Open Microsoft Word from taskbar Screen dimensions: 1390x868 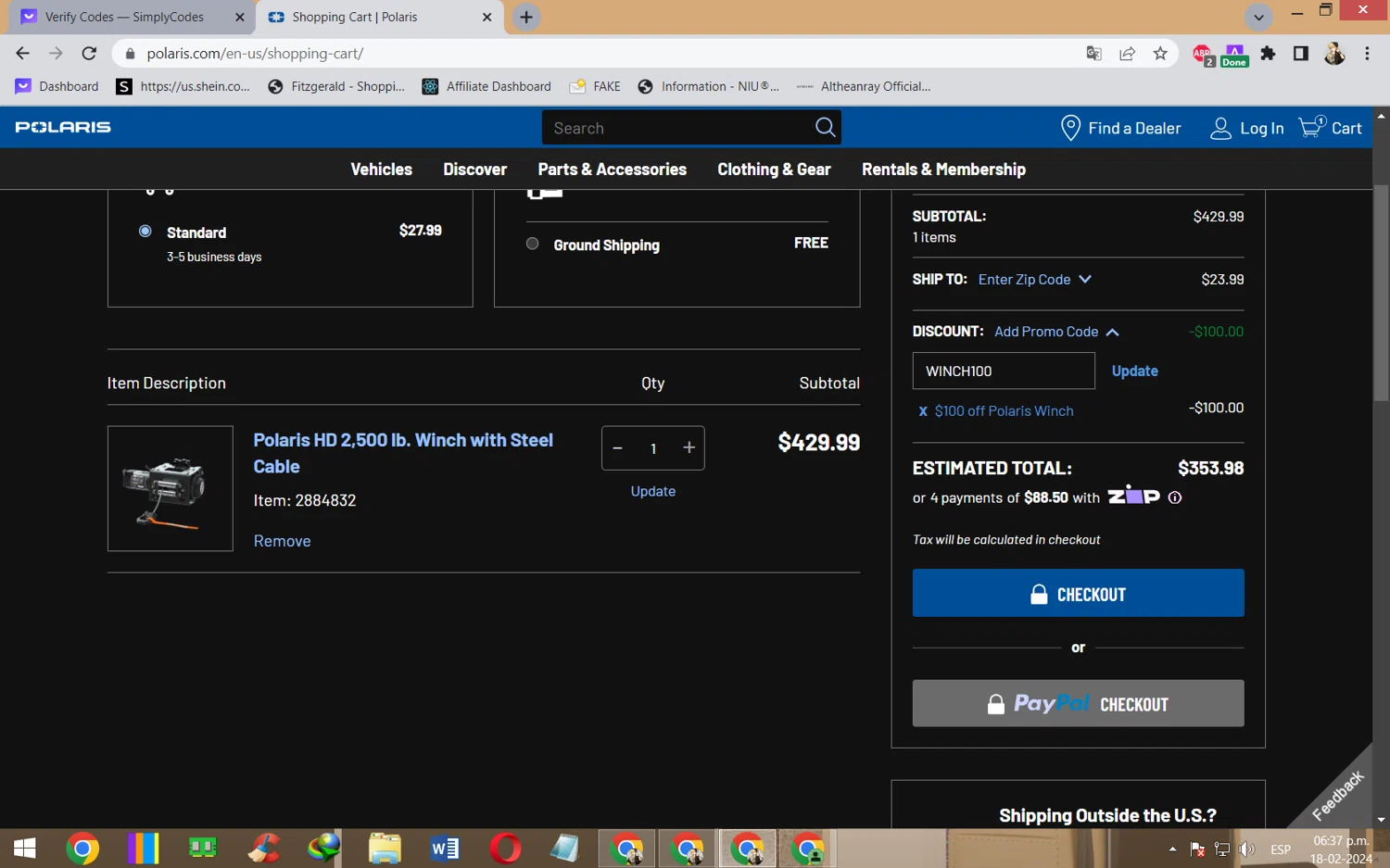tap(445, 849)
